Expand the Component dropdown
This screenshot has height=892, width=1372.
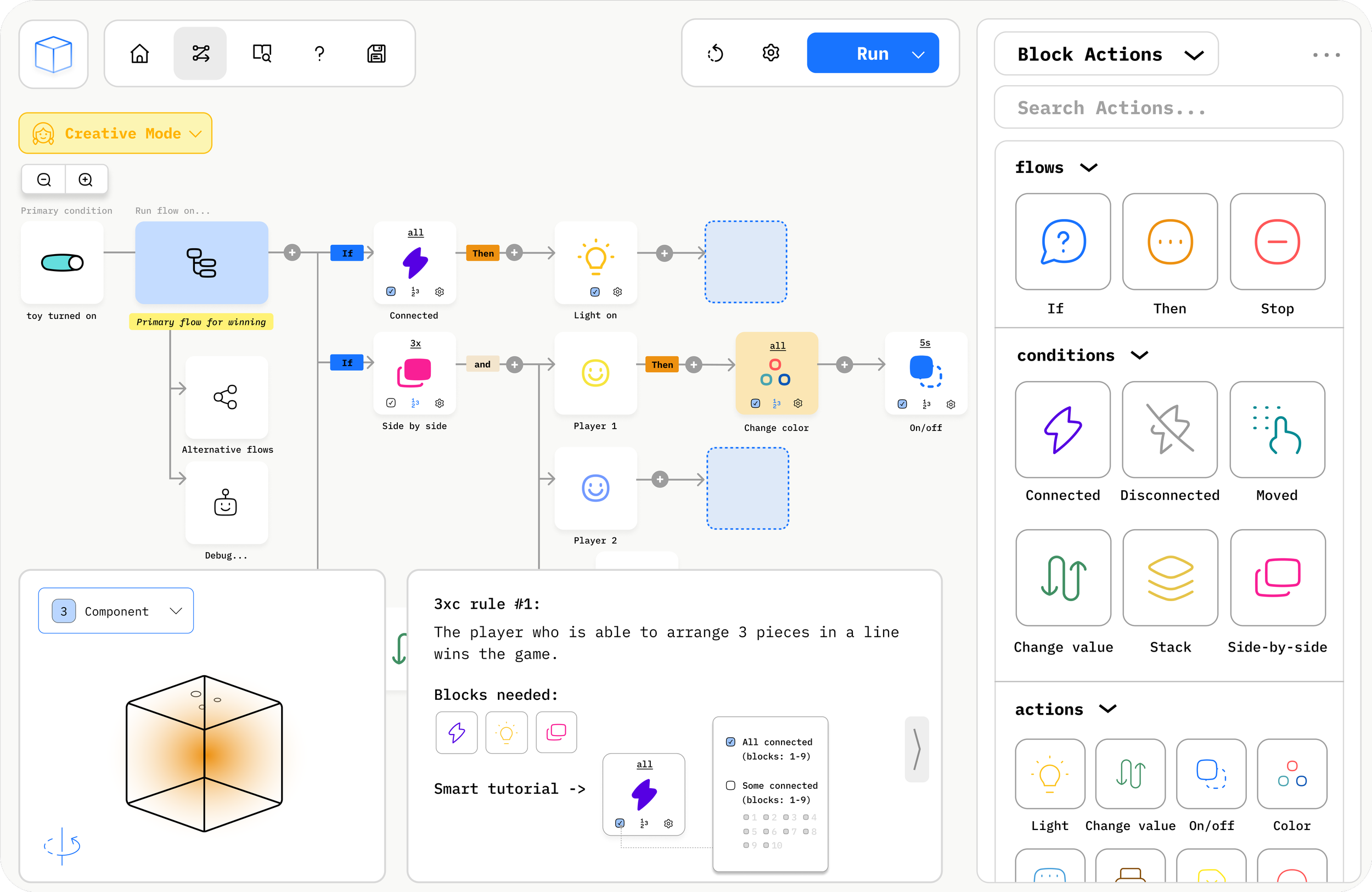click(116, 610)
